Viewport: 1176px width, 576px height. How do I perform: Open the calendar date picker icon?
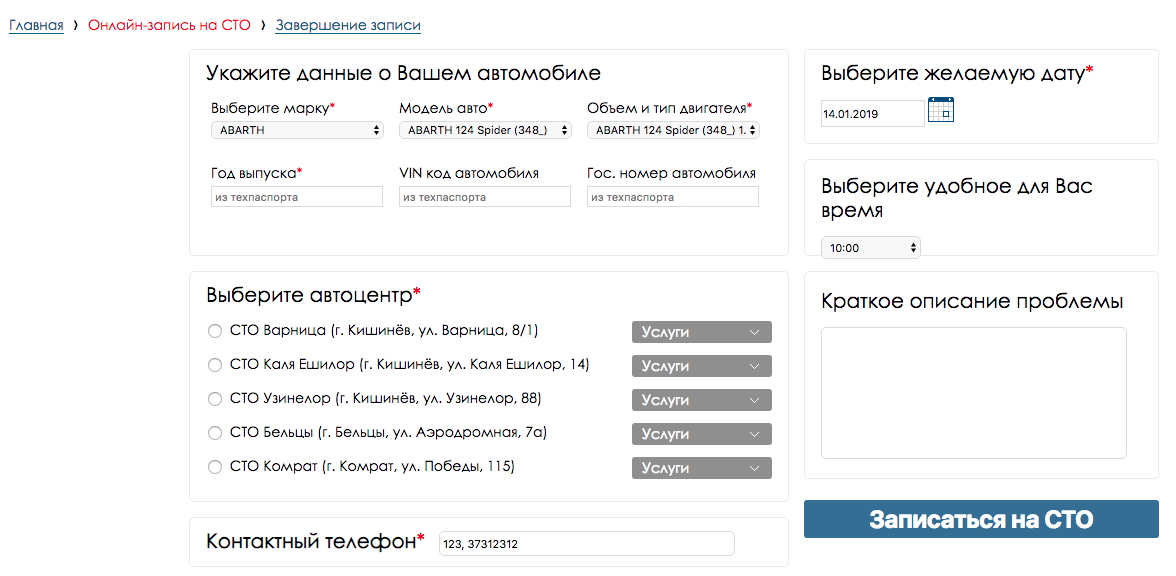[x=940, y=109]
